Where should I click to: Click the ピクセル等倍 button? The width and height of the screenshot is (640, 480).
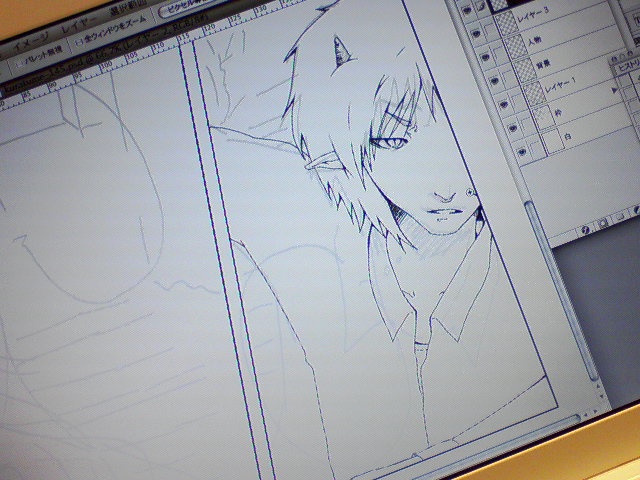coord(187,8)
